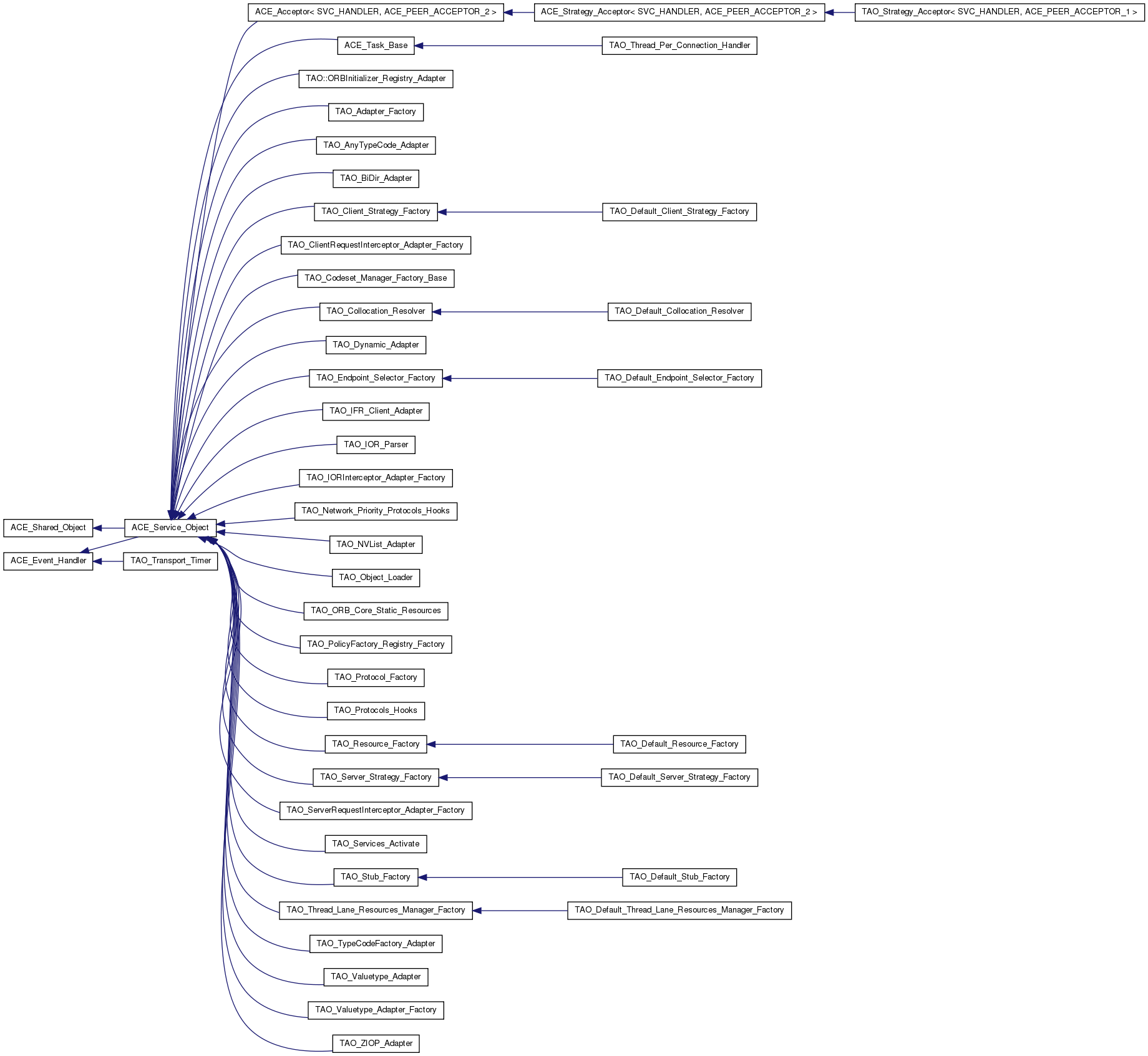This screenshot has height=1056, width=1148.
Task: Select the TAO_Strategy_Acceptor node
Action: pos(1000,12)
